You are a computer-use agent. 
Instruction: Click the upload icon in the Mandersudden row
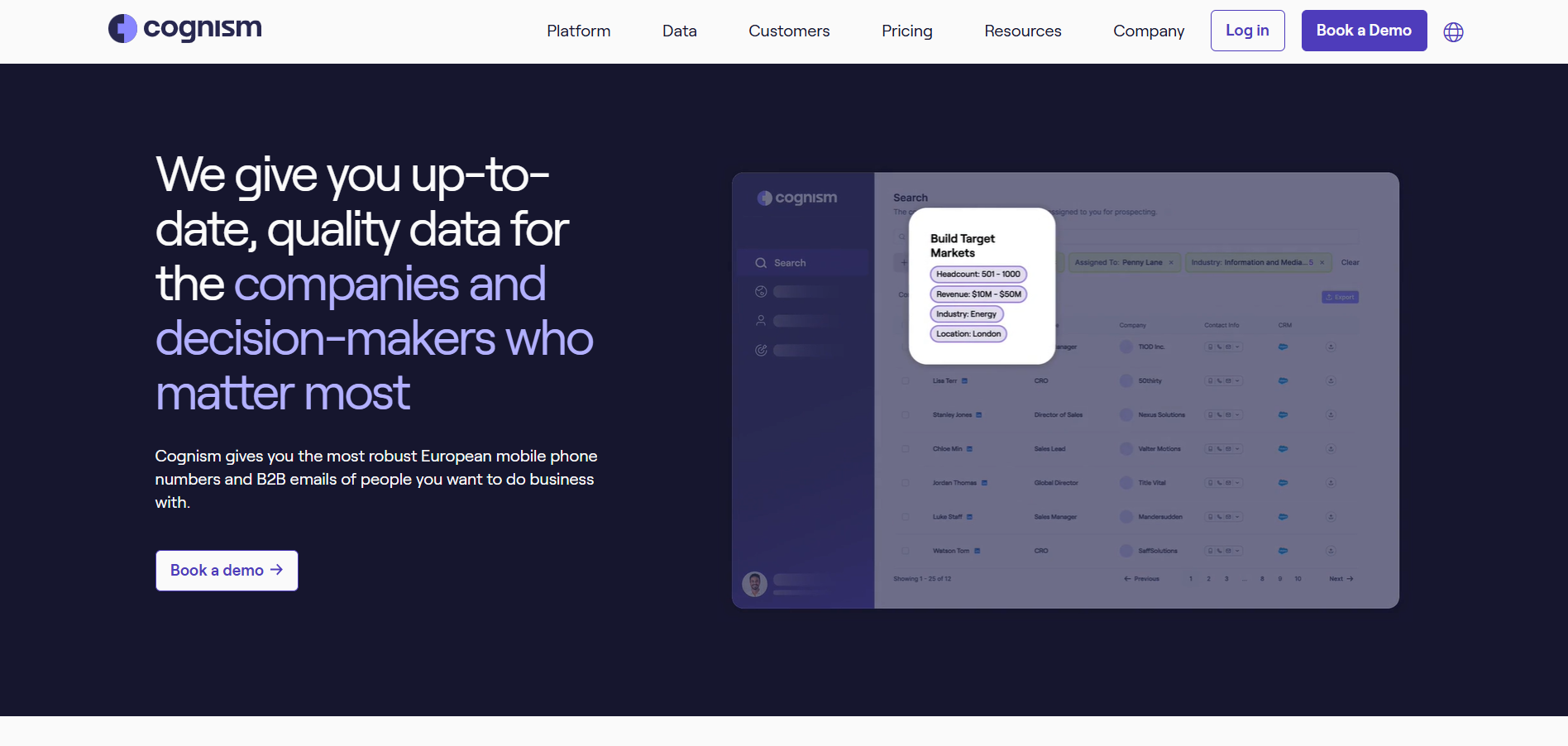coord(1331,517)
